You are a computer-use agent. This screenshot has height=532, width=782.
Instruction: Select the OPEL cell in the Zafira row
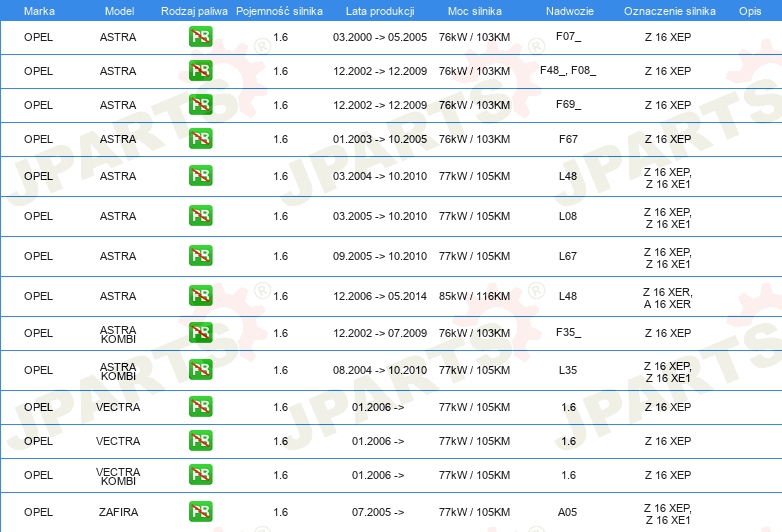[x=38, y=512]
